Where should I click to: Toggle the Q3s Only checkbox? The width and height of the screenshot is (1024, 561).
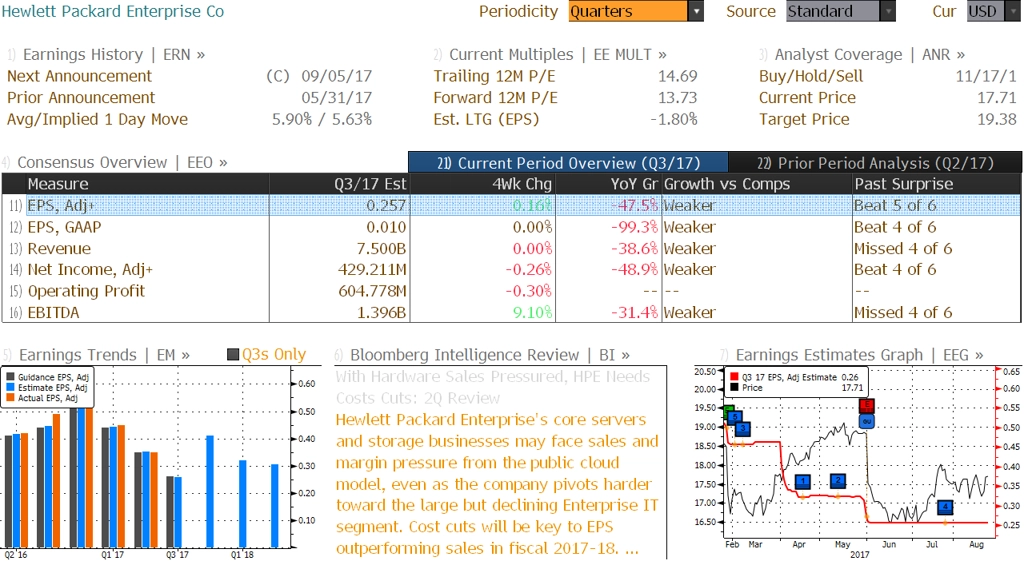coord(233,355)
